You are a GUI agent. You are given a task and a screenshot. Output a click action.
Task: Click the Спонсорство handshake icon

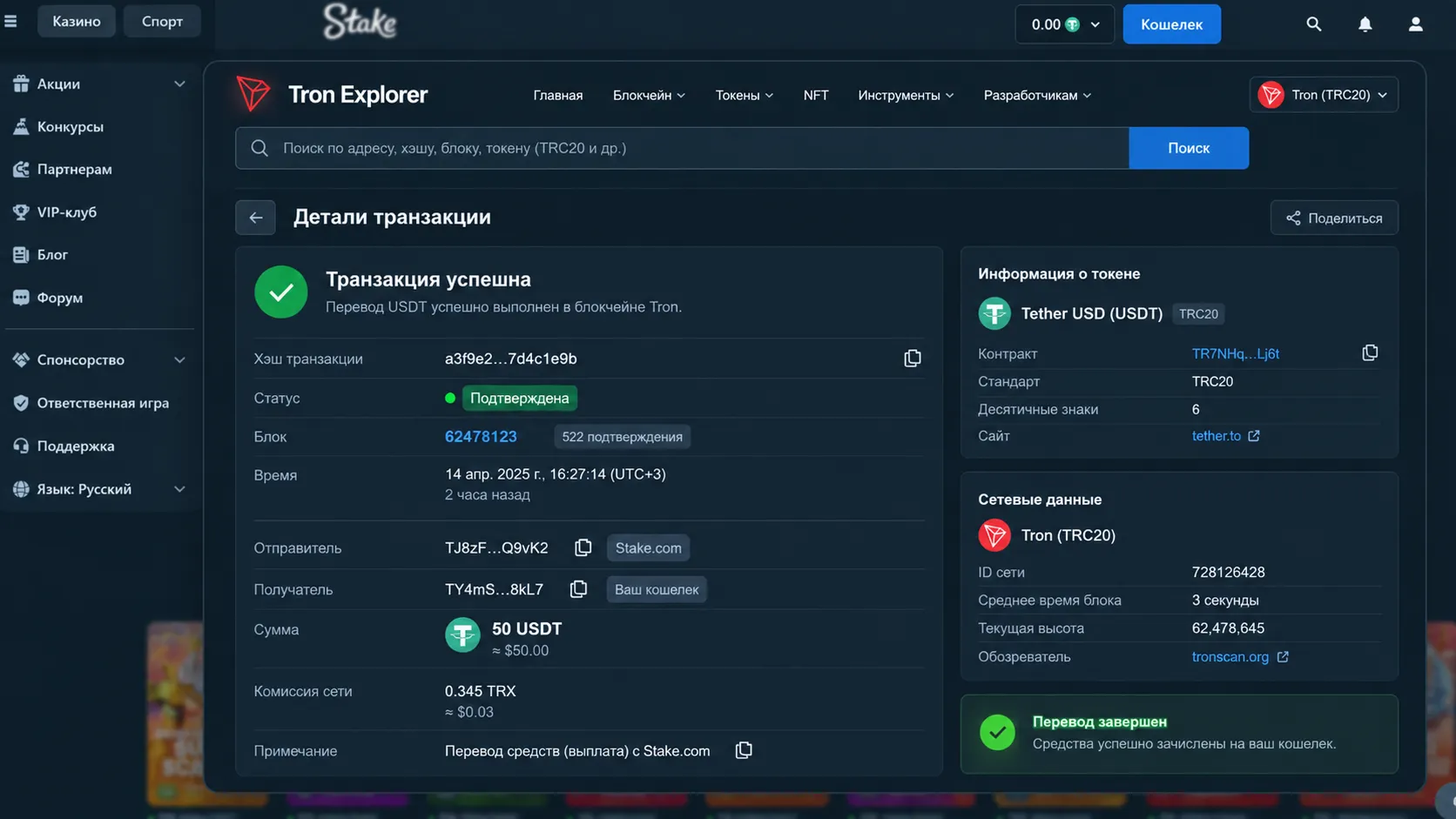click(21, 359)
